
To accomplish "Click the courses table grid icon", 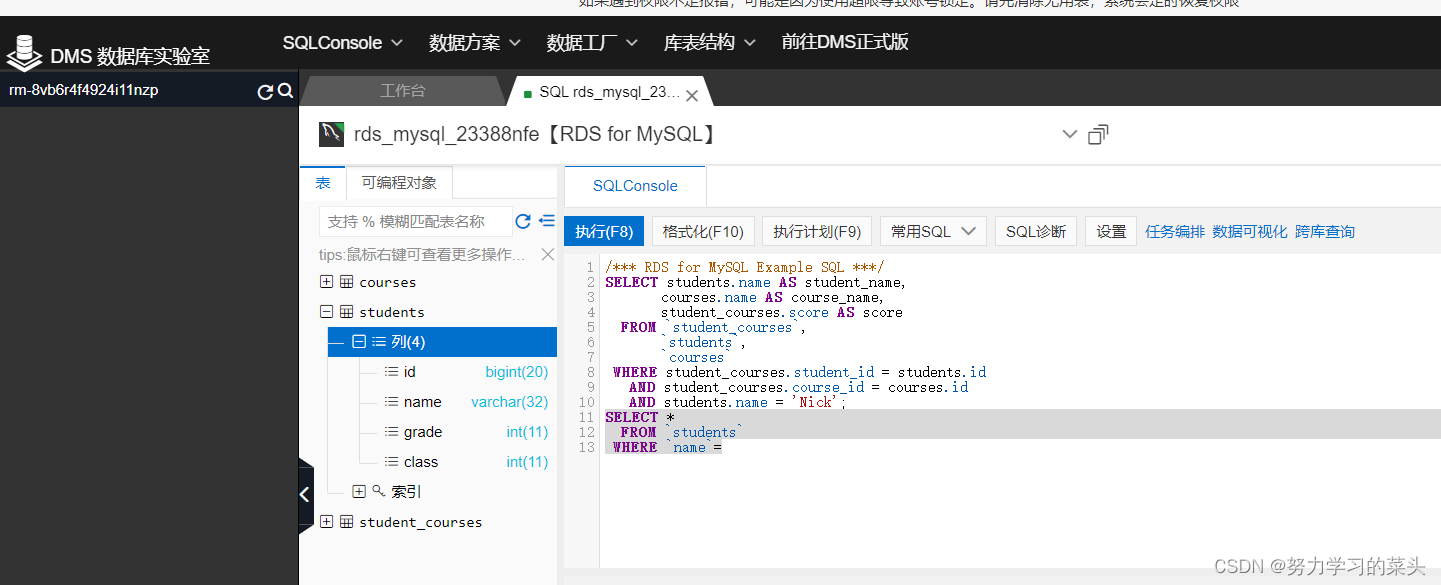I will pyautogui.click(x=346, y=282).
